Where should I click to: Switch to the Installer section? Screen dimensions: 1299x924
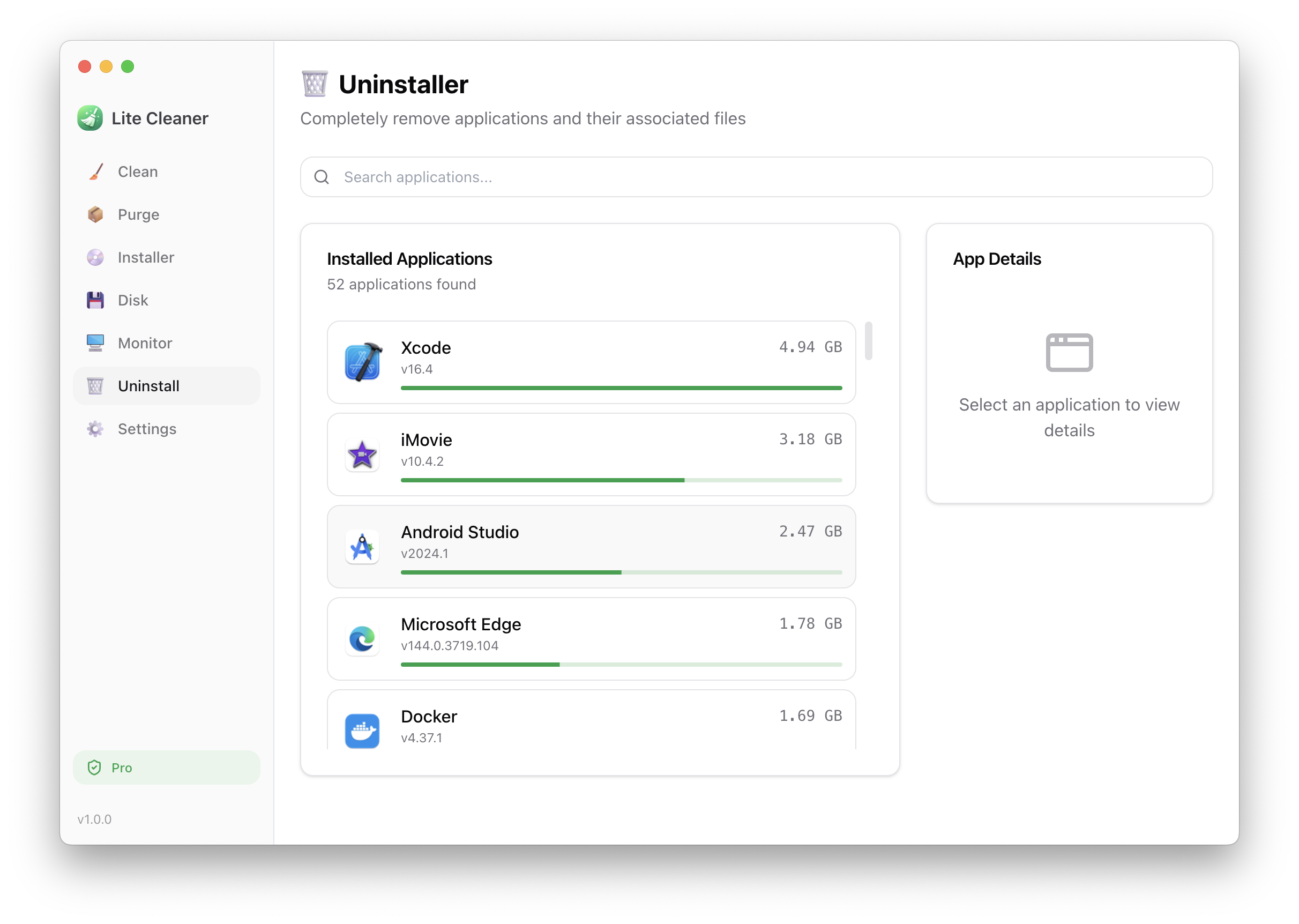pyautogui.click(x=146, y=258)
